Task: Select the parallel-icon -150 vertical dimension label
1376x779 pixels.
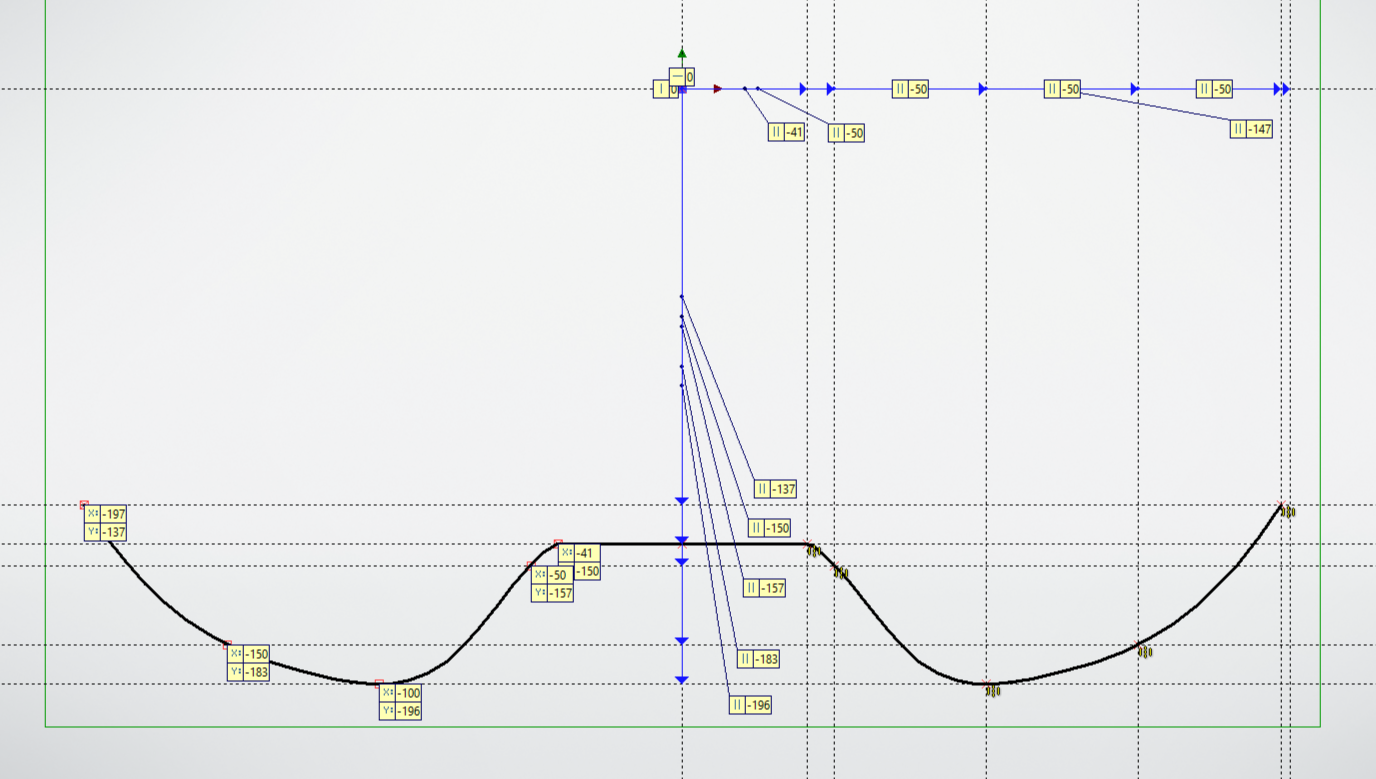Action: coord(769,528)
